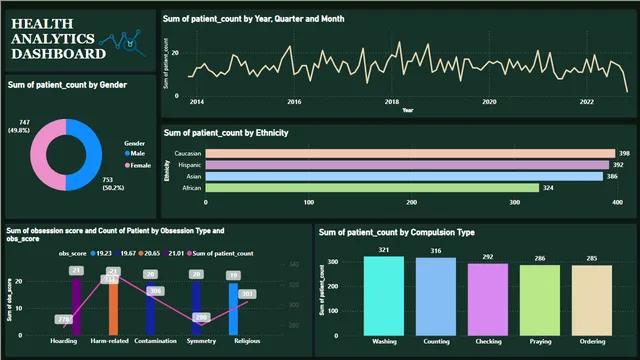This screenshot has height=360, width=640.
Task: Select the dark blue Contamination bar
Action: point(151,309)
